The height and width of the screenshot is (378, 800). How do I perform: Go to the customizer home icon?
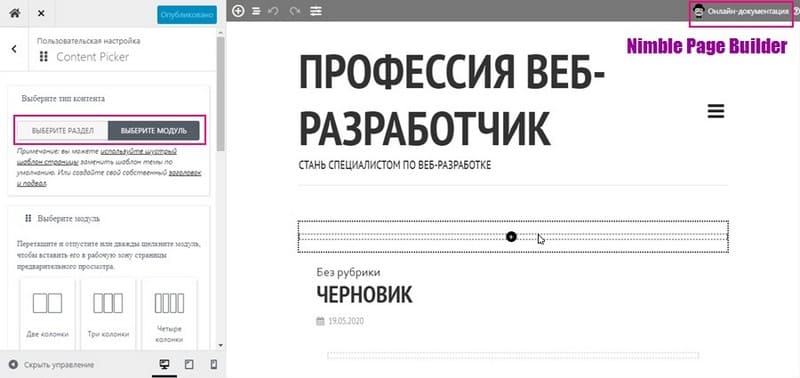15,14
